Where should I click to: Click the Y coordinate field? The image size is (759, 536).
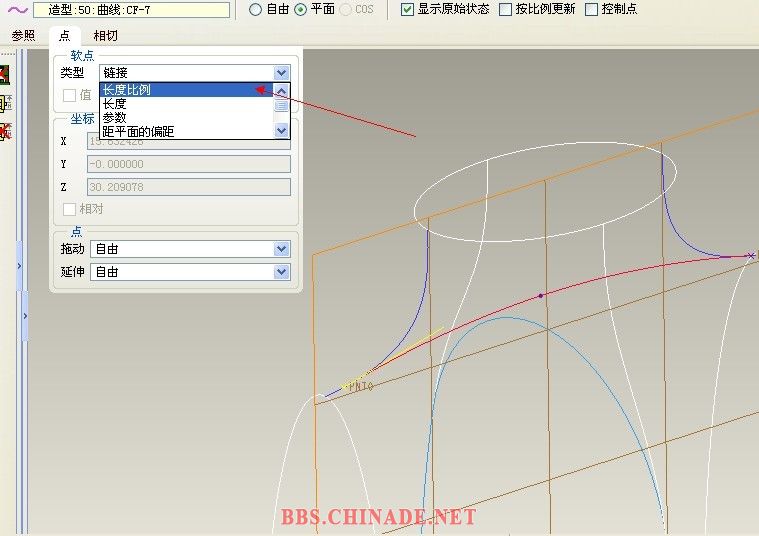[189, 164]
